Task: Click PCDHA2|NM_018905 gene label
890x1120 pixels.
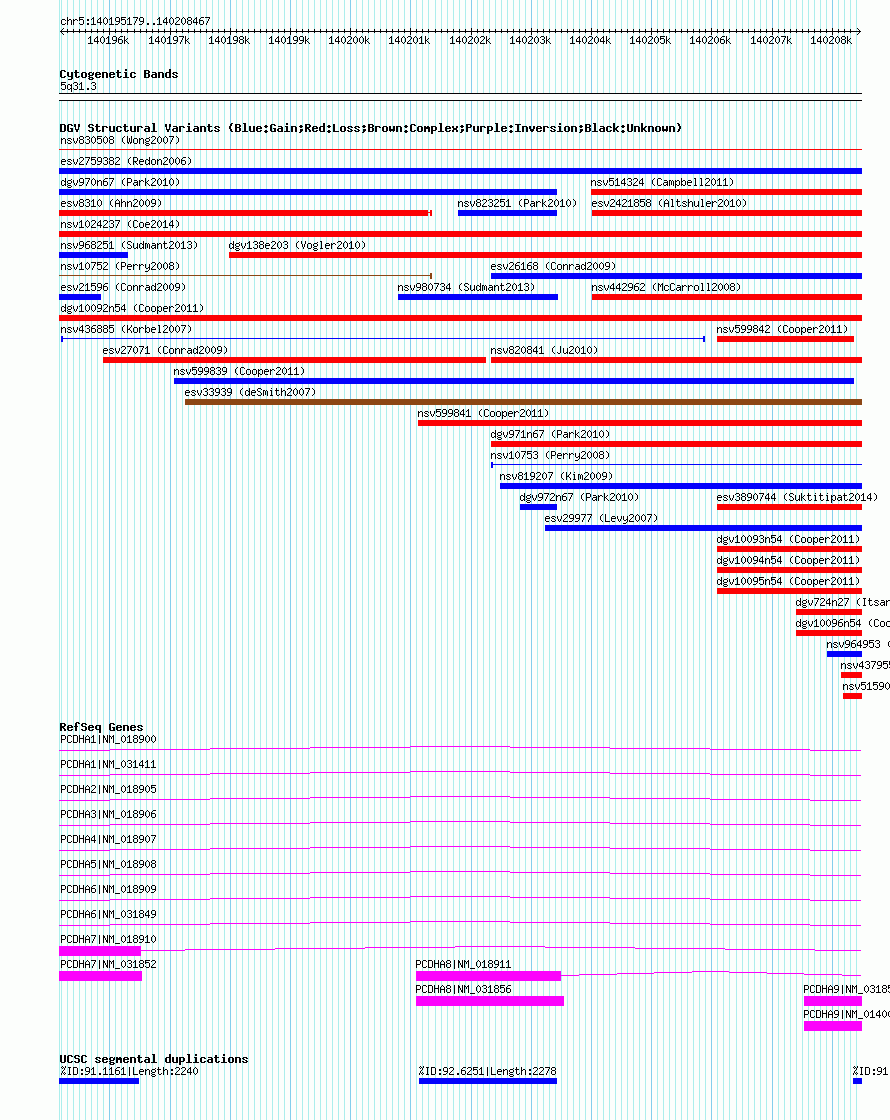Action: 109,789
